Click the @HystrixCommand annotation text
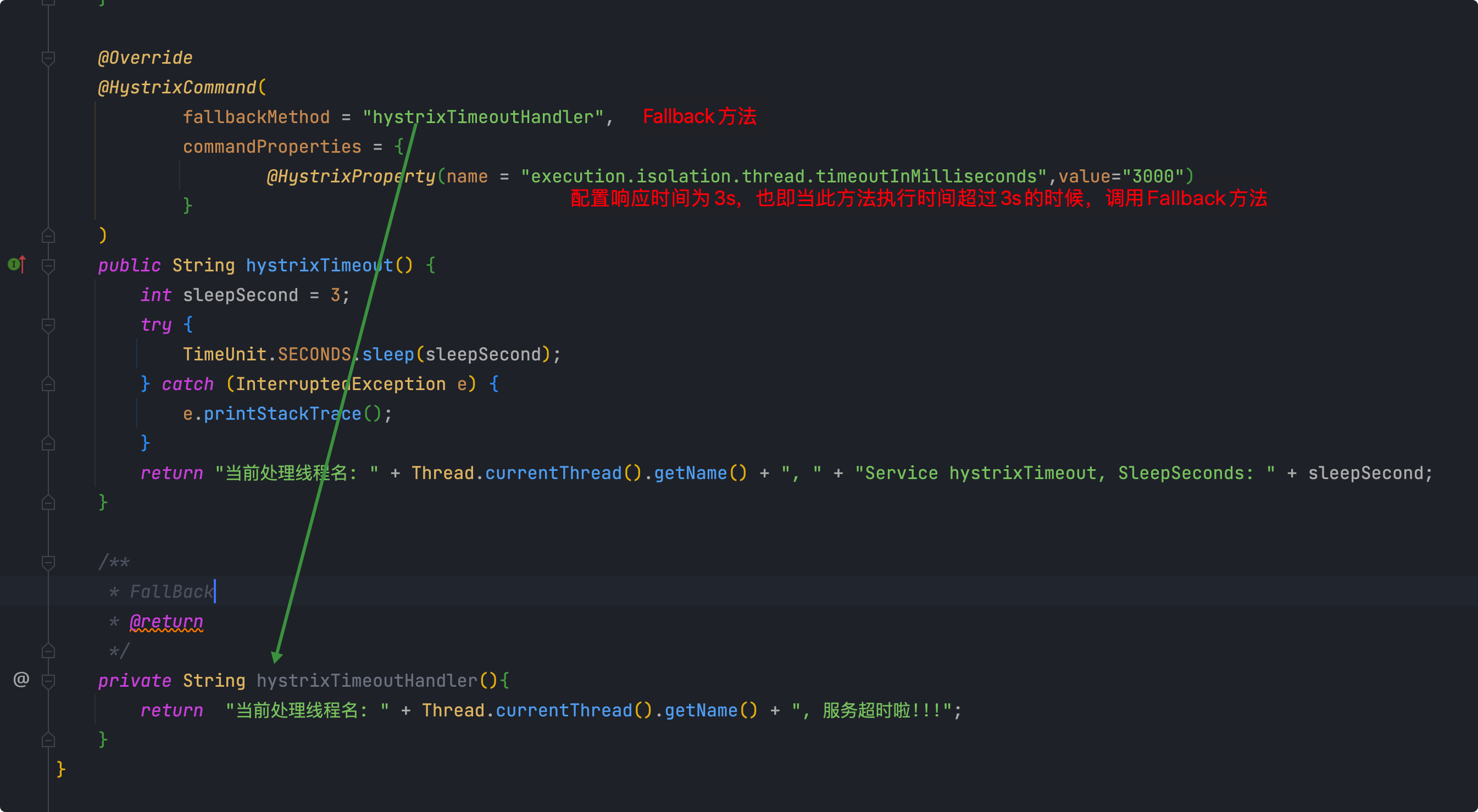Viewport: 1478px width, 812px height. point(177,87)
